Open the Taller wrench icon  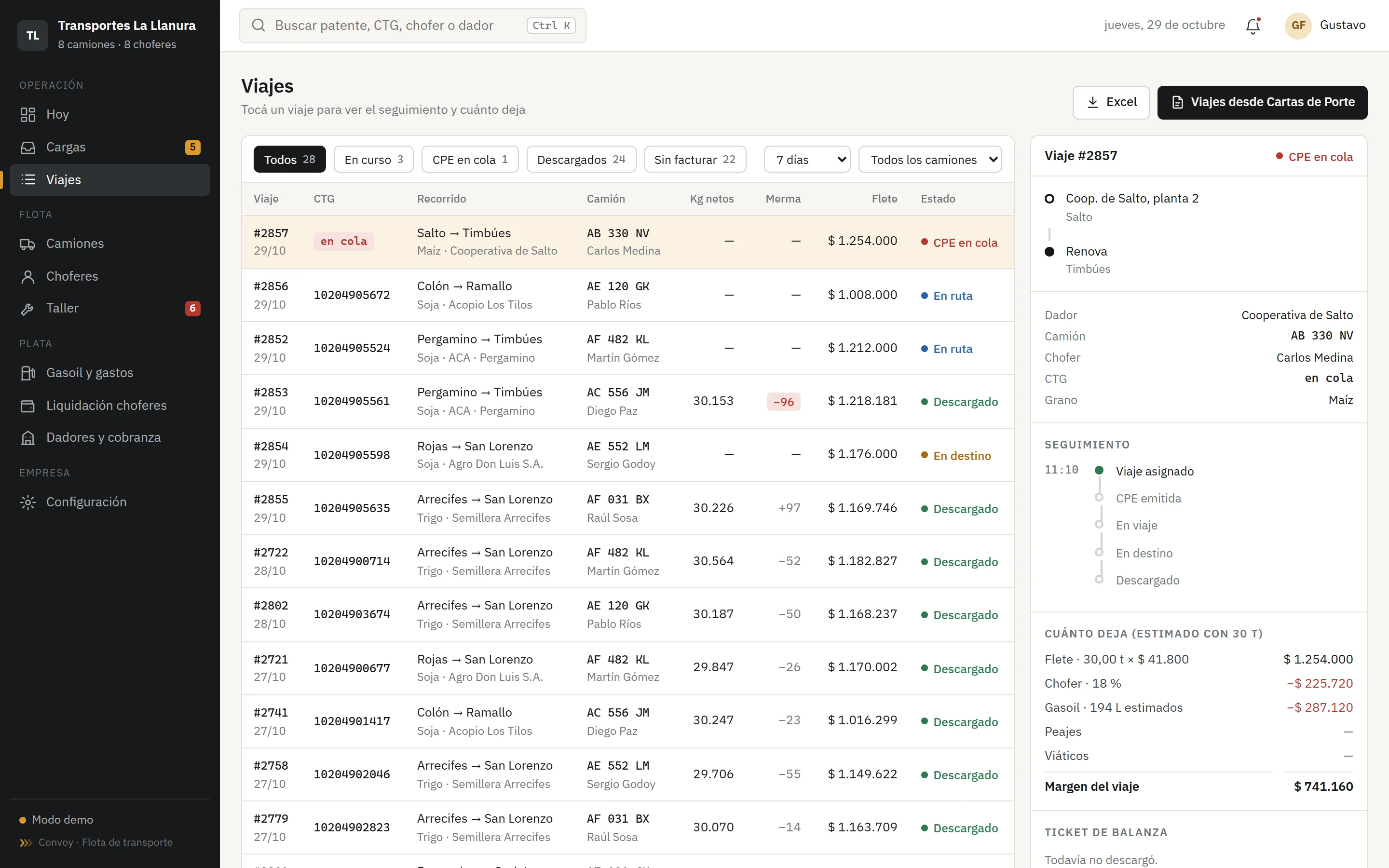coord(27,309)
